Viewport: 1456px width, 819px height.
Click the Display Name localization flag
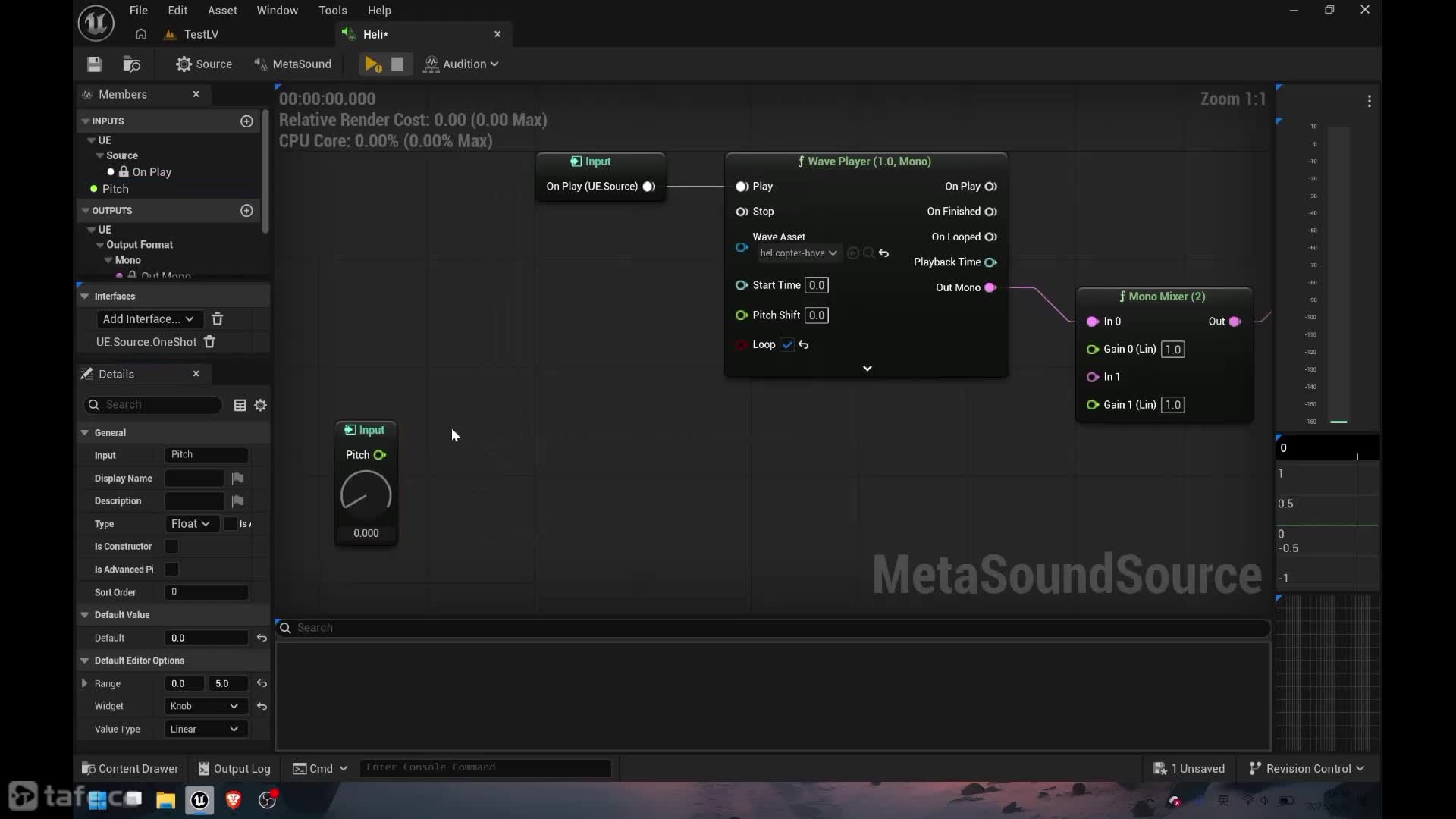(x=237, y=479)
